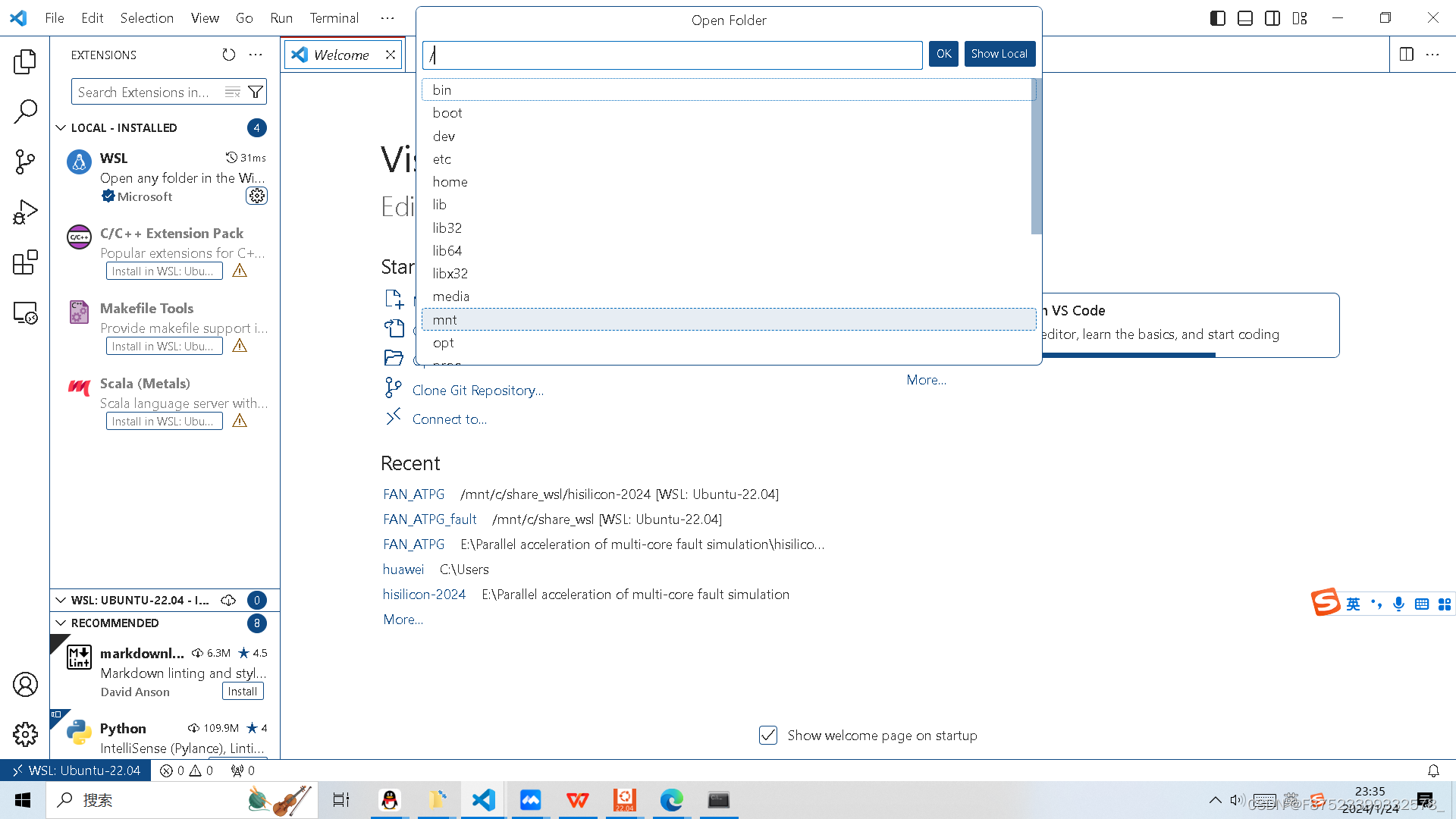Toggle the bottom panel layout button
Image resolution: width=1456 pixels, height=819 pixels.
pyautogui.click(x=1245, y=18)
